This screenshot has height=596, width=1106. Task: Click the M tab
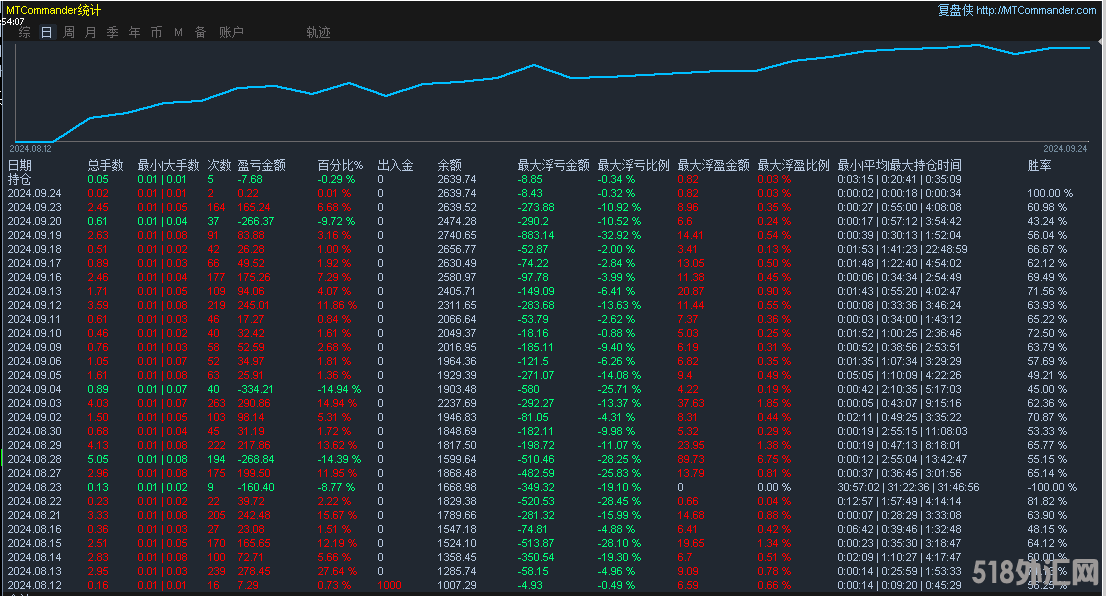179,32
